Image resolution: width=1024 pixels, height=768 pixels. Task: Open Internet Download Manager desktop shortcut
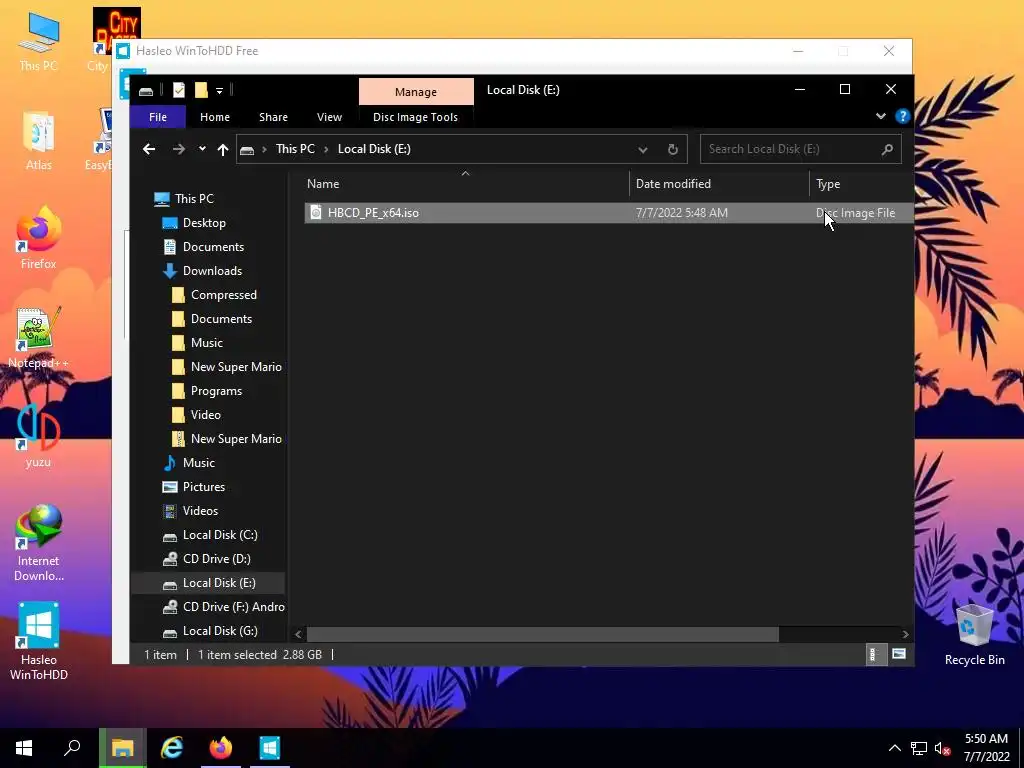point(39,543)
